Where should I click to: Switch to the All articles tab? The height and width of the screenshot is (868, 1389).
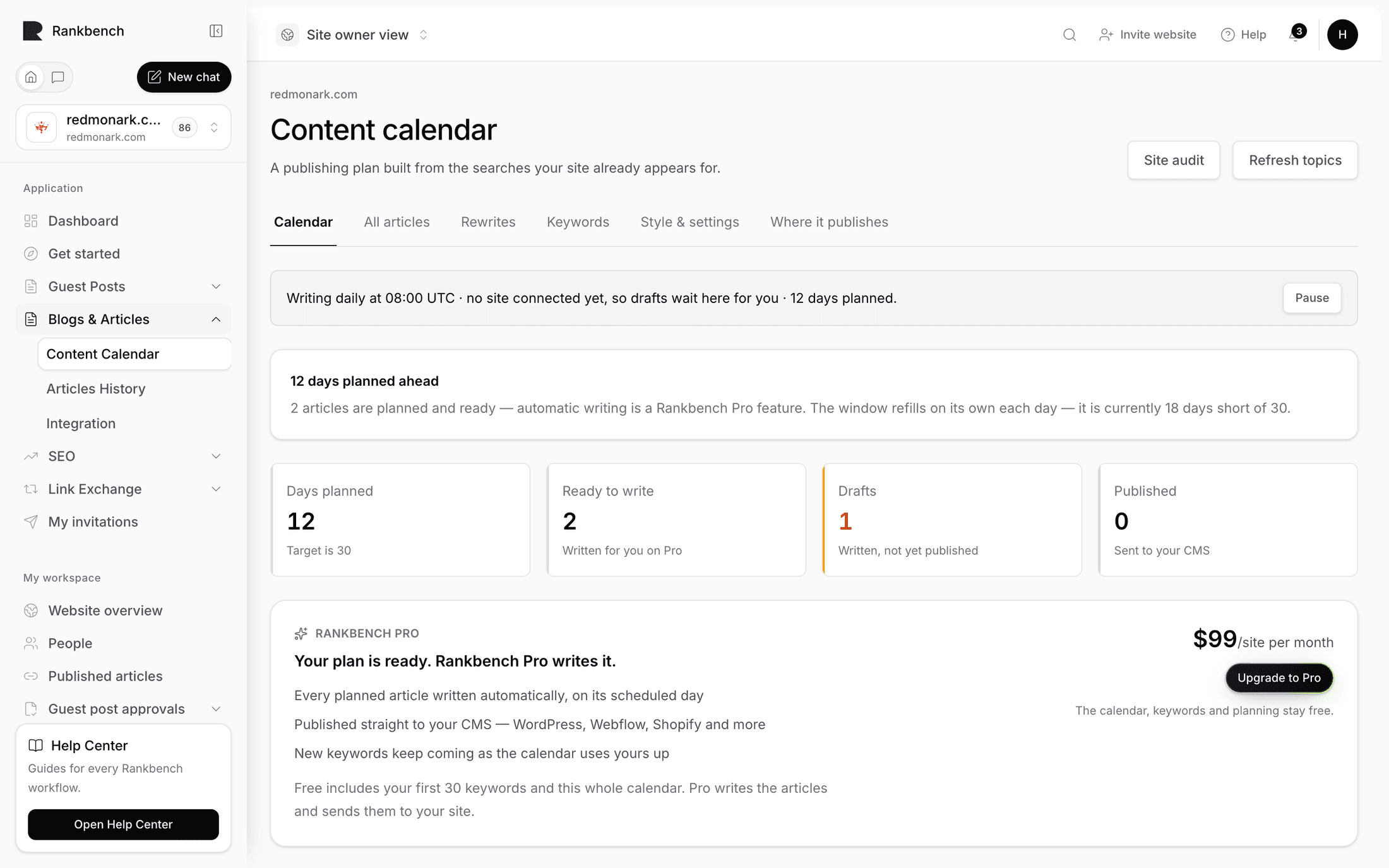[396, 222]
